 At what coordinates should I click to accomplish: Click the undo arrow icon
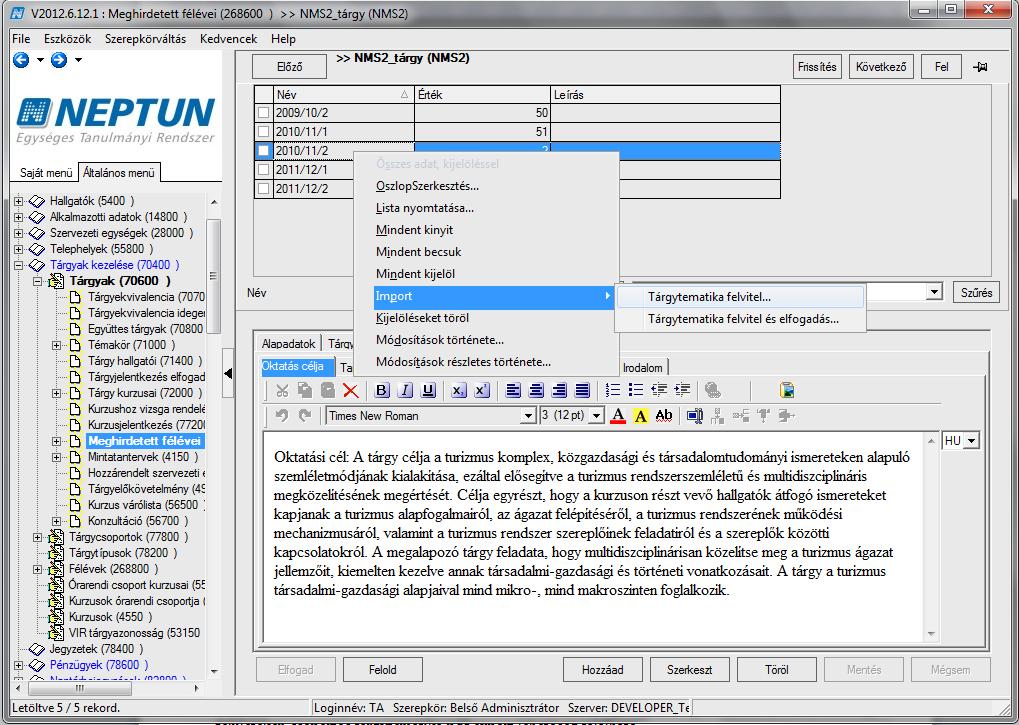(281, 415)
